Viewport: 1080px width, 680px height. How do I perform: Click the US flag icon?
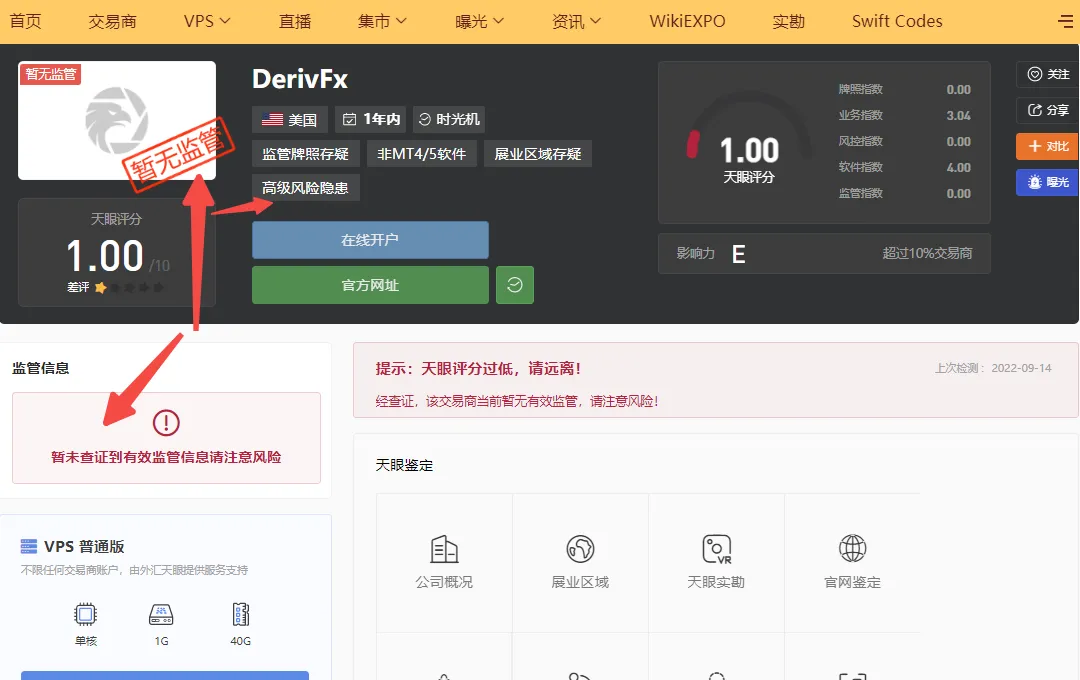(272, 119)
